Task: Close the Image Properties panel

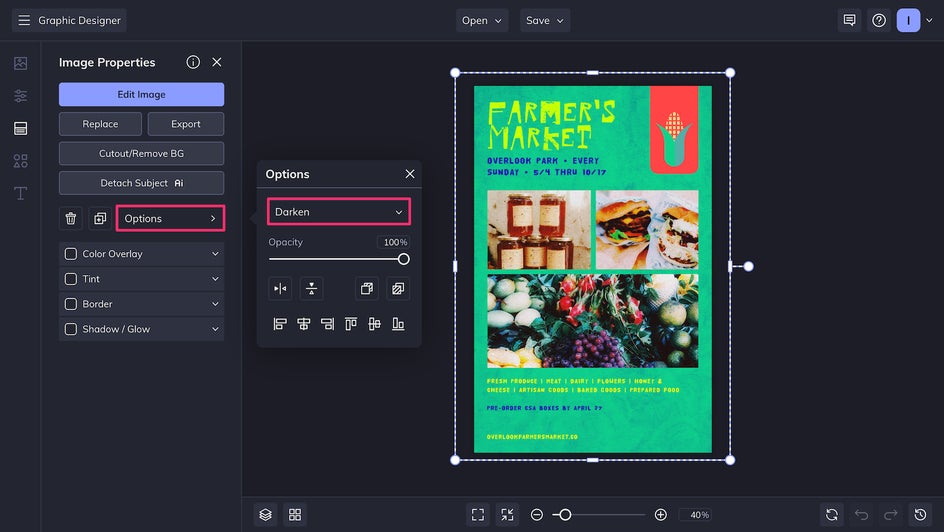Action: [217, 62]
